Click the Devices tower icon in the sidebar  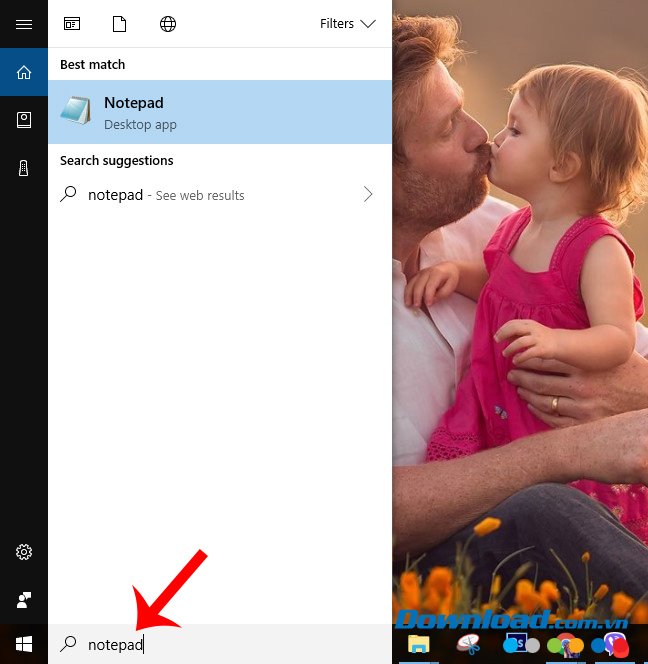24,168
